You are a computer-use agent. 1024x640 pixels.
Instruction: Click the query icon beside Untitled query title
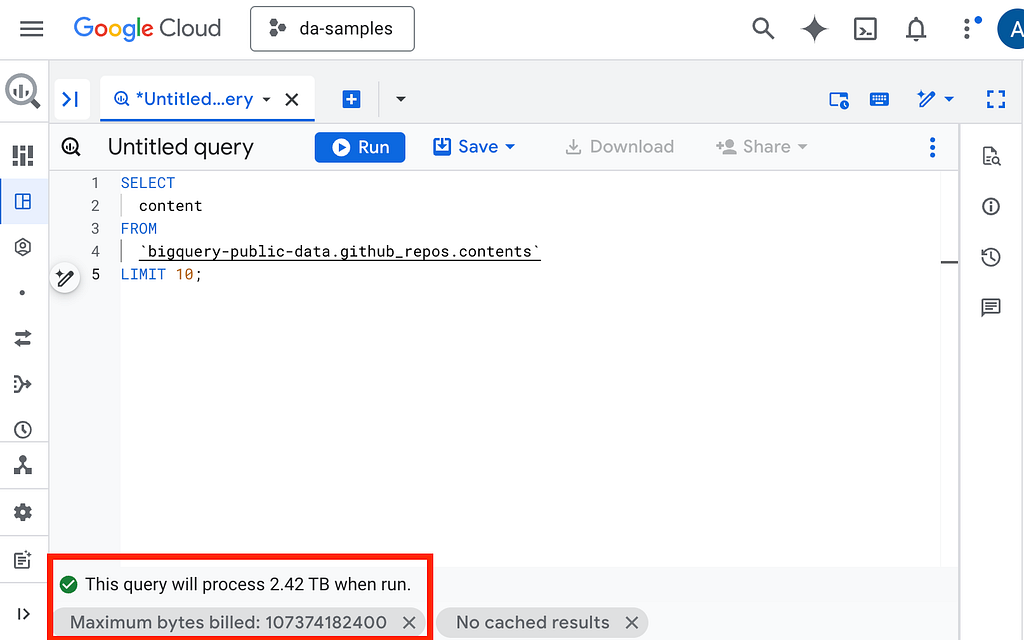tap(71, 147)
